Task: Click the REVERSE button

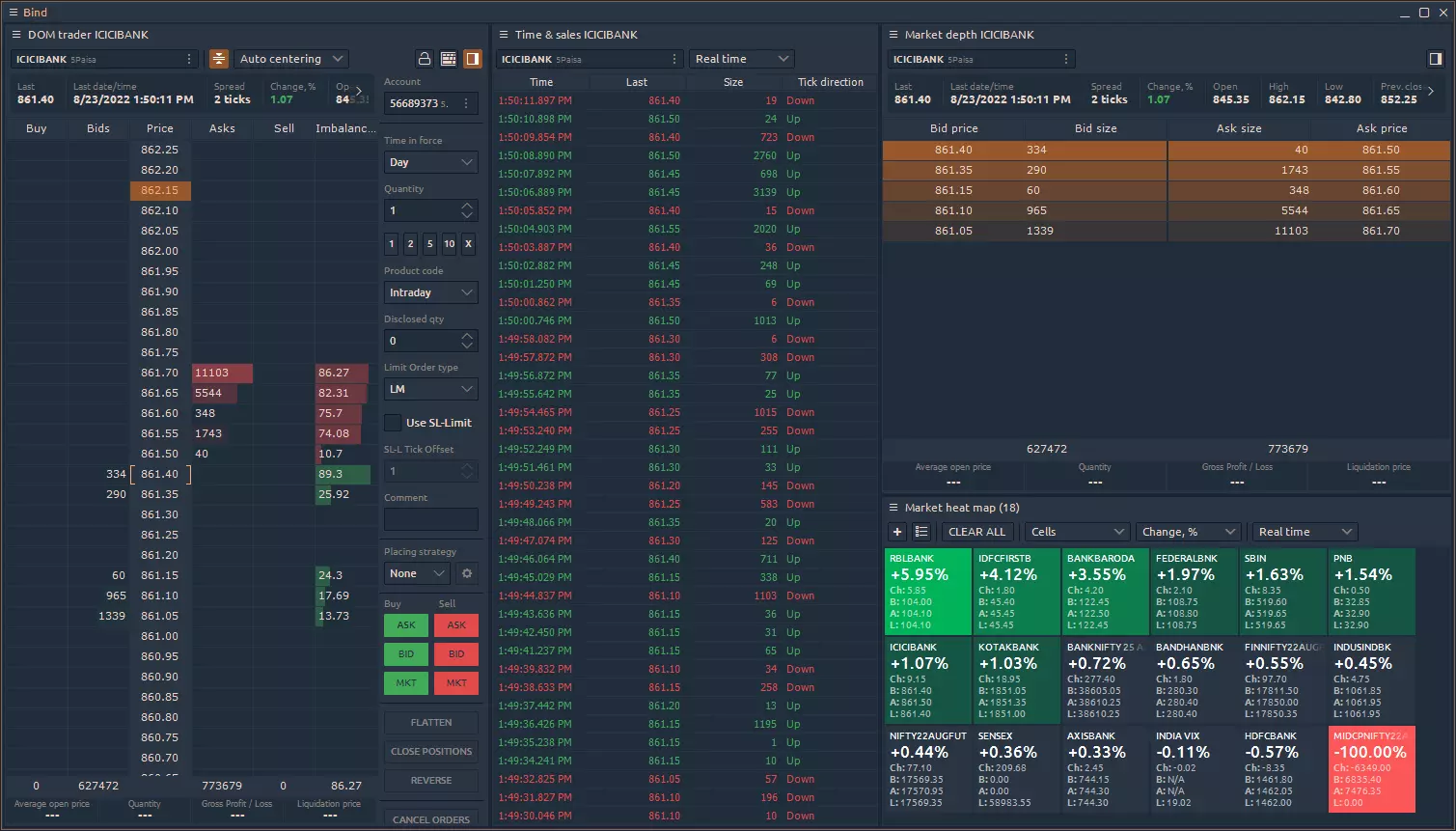Action: pyautogui.click(x=431, y=781)
